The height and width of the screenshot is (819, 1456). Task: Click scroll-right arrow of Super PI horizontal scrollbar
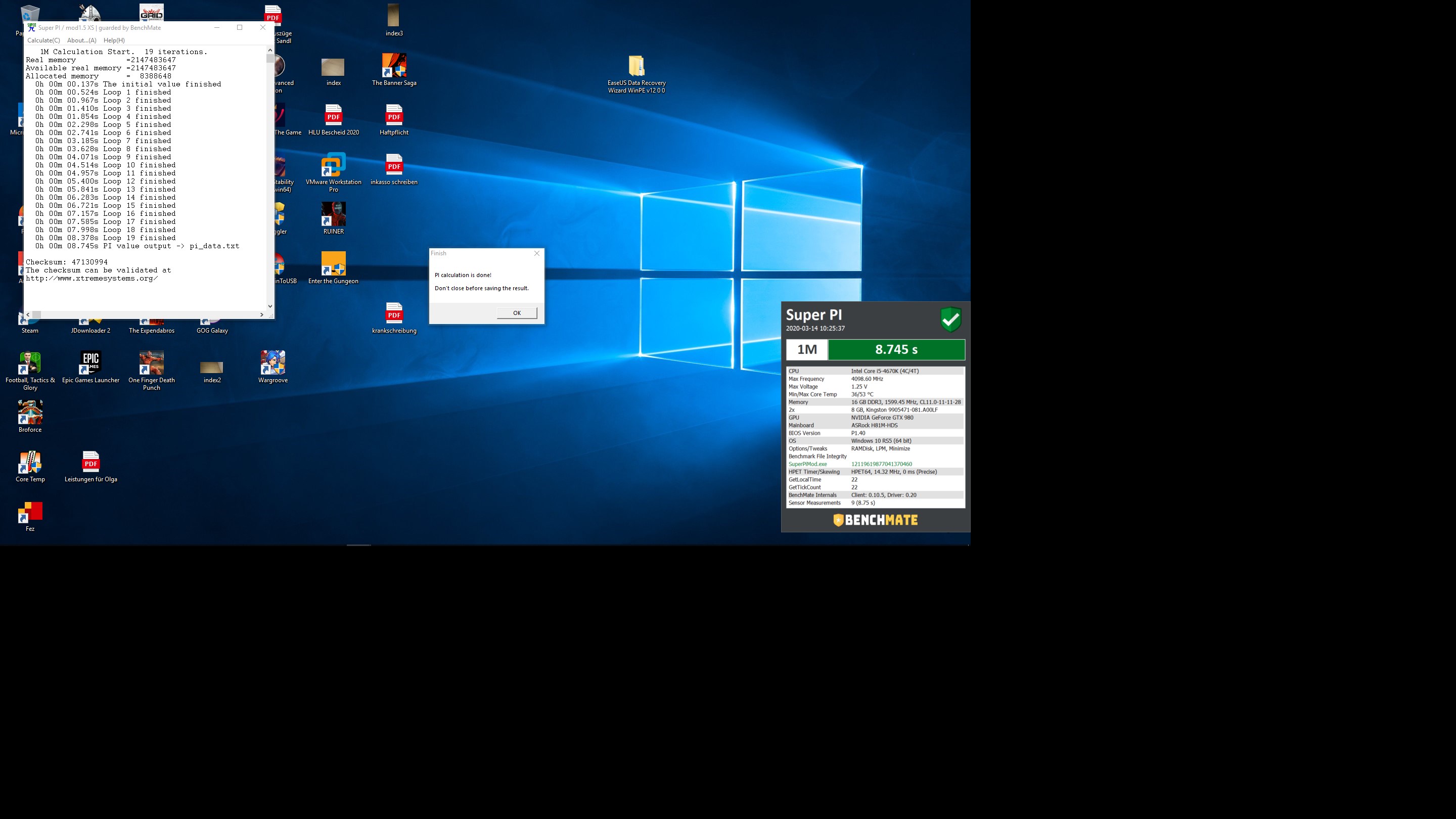click(262, 315)
